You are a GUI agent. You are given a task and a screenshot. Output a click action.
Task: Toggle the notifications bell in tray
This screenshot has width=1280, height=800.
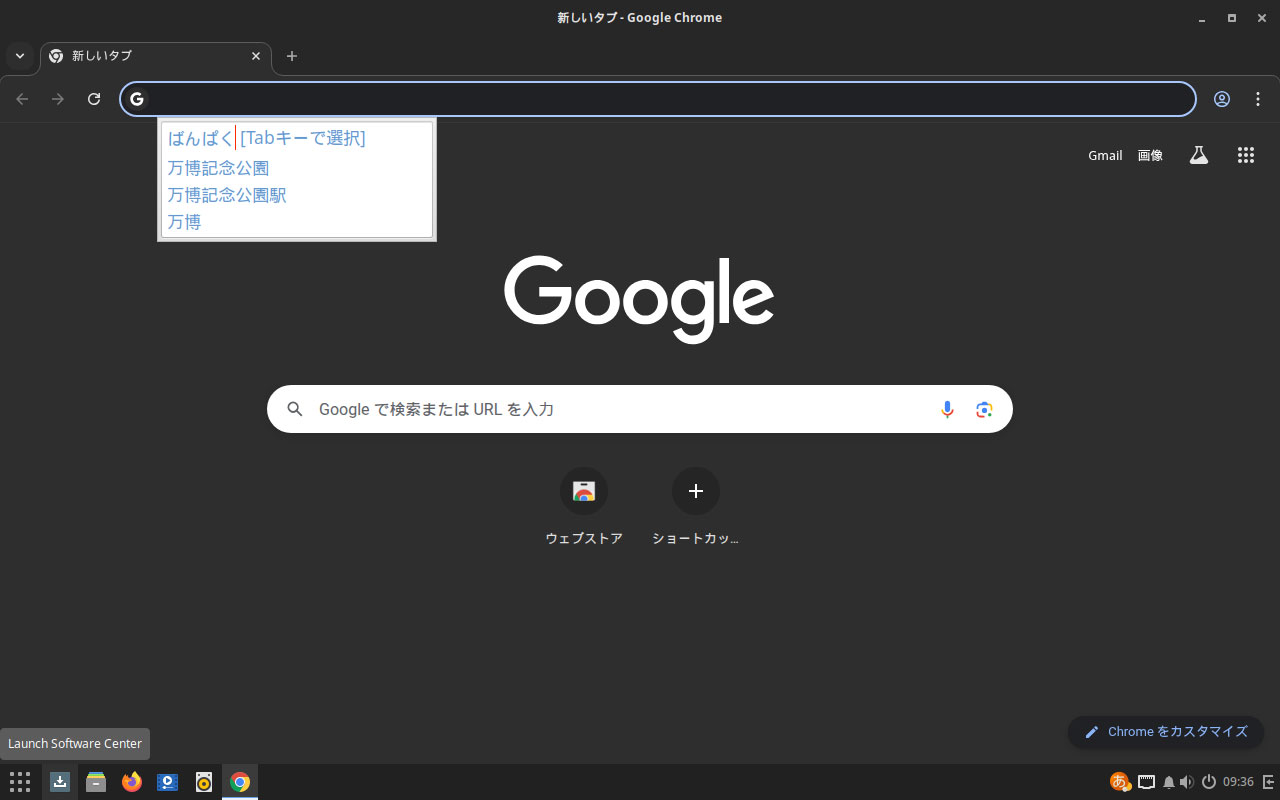pos(1168,782)
